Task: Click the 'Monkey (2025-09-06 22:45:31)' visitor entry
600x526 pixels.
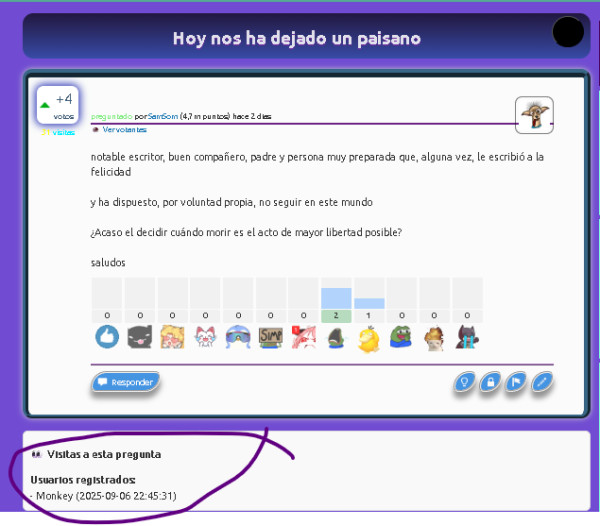Action: point(106,496)
